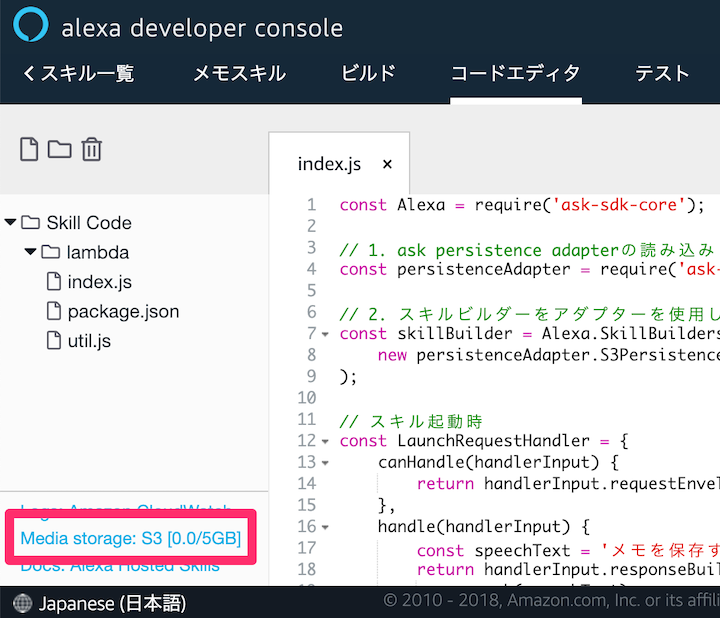The width and height of the screenshot is (720, 618).
Task: Click canHandle(handlerInput) on line 13
Action: (489, 462)
